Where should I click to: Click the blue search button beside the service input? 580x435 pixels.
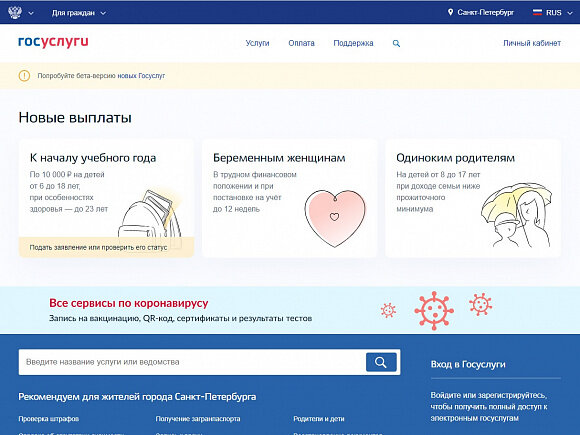tap(381, 362)
